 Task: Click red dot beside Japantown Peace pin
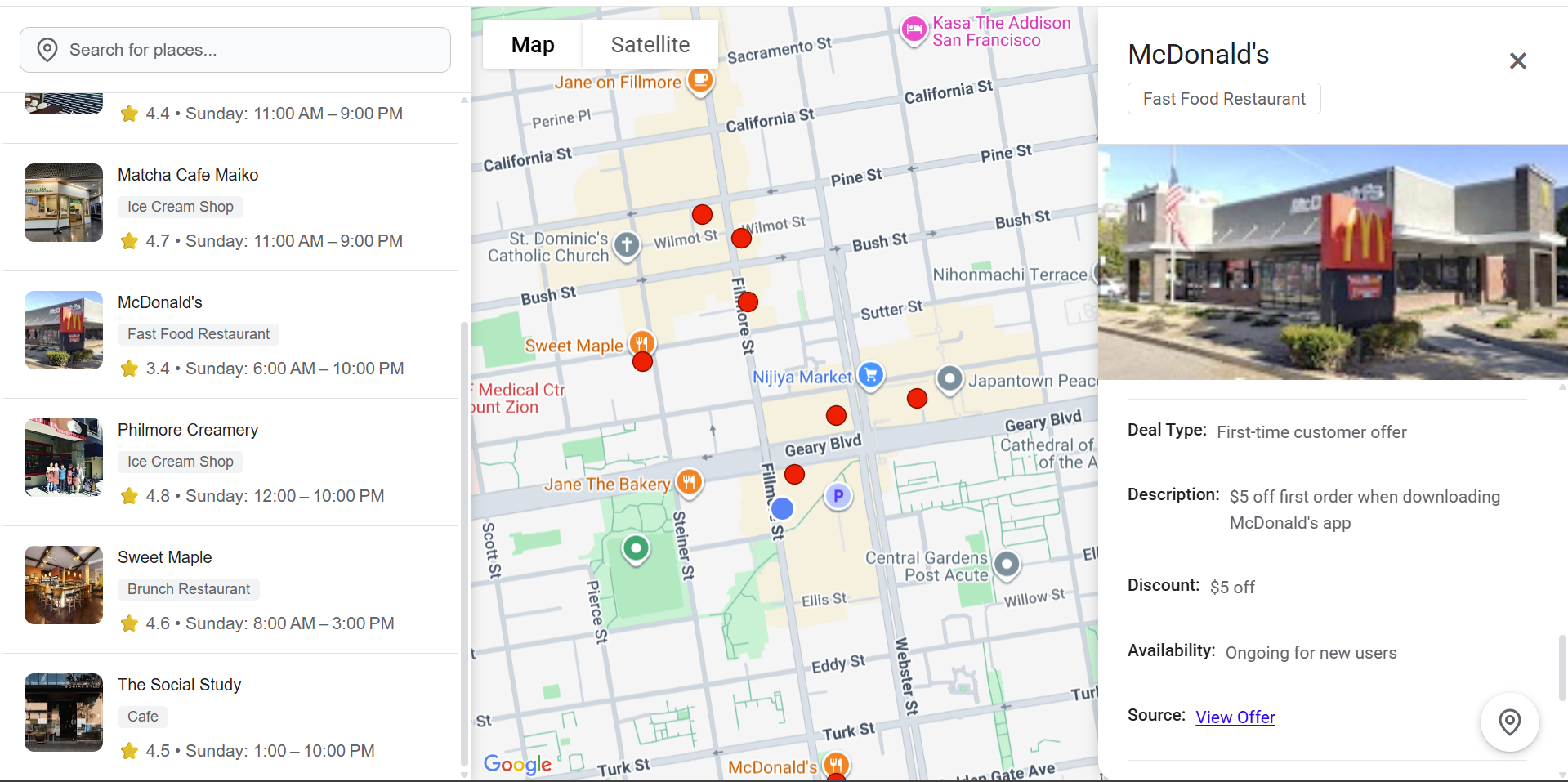(918, 399)
